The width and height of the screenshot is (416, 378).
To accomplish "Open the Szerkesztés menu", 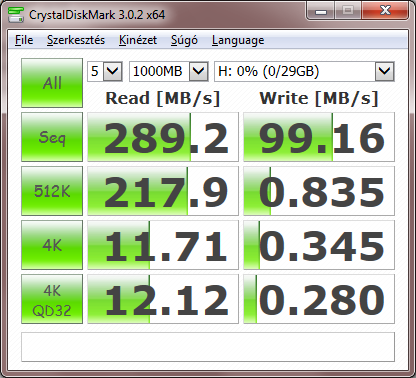I will [76, 40].
